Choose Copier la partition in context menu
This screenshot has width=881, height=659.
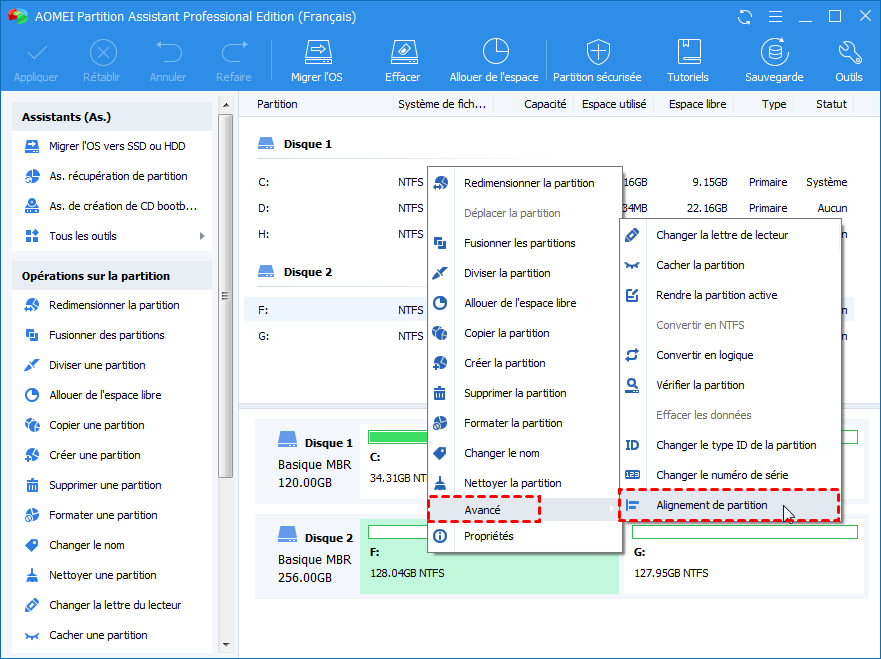[525, 333]
